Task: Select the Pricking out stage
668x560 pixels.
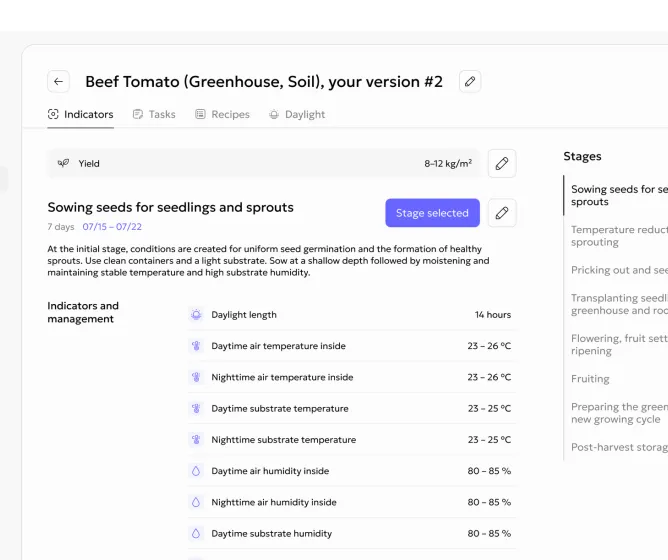Action: [x=618, y=270]
